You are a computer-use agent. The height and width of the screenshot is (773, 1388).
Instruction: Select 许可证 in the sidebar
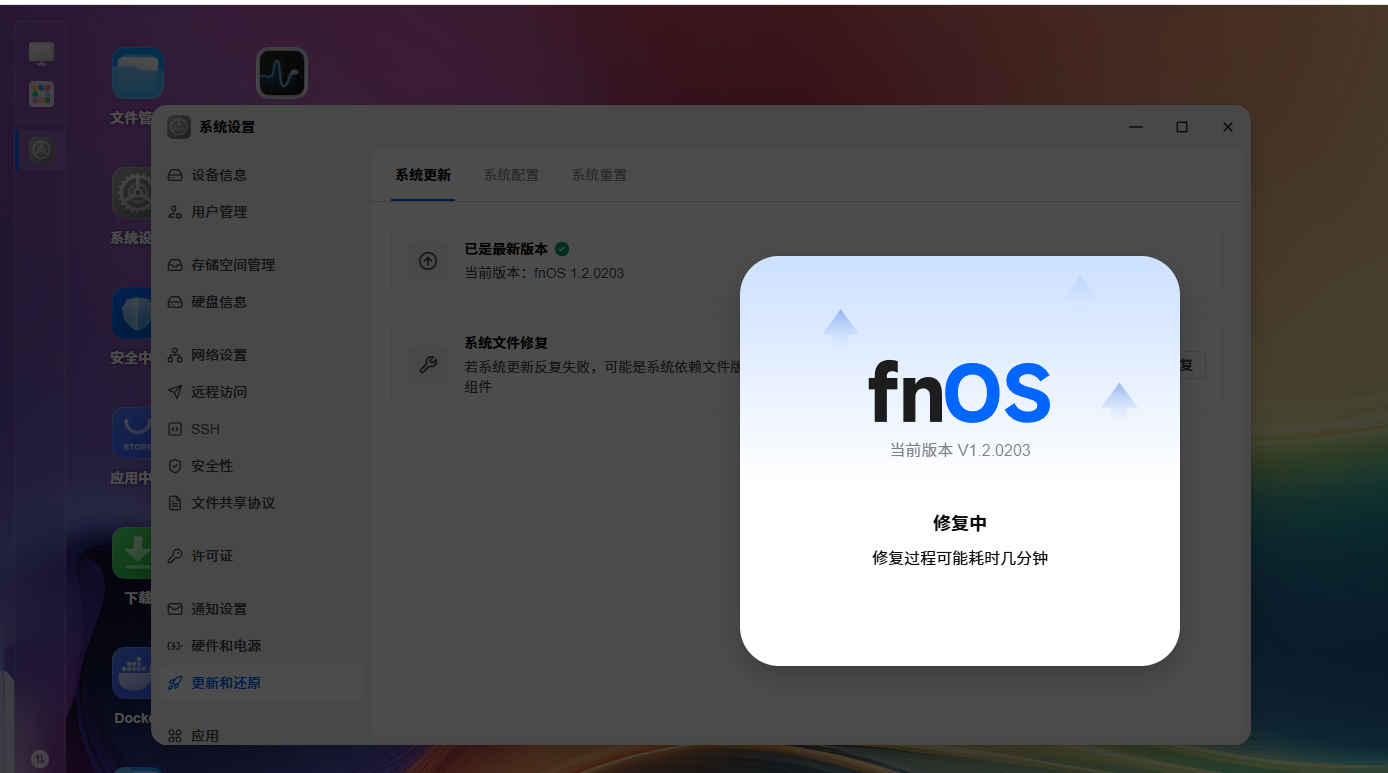(x=260, y=556)
